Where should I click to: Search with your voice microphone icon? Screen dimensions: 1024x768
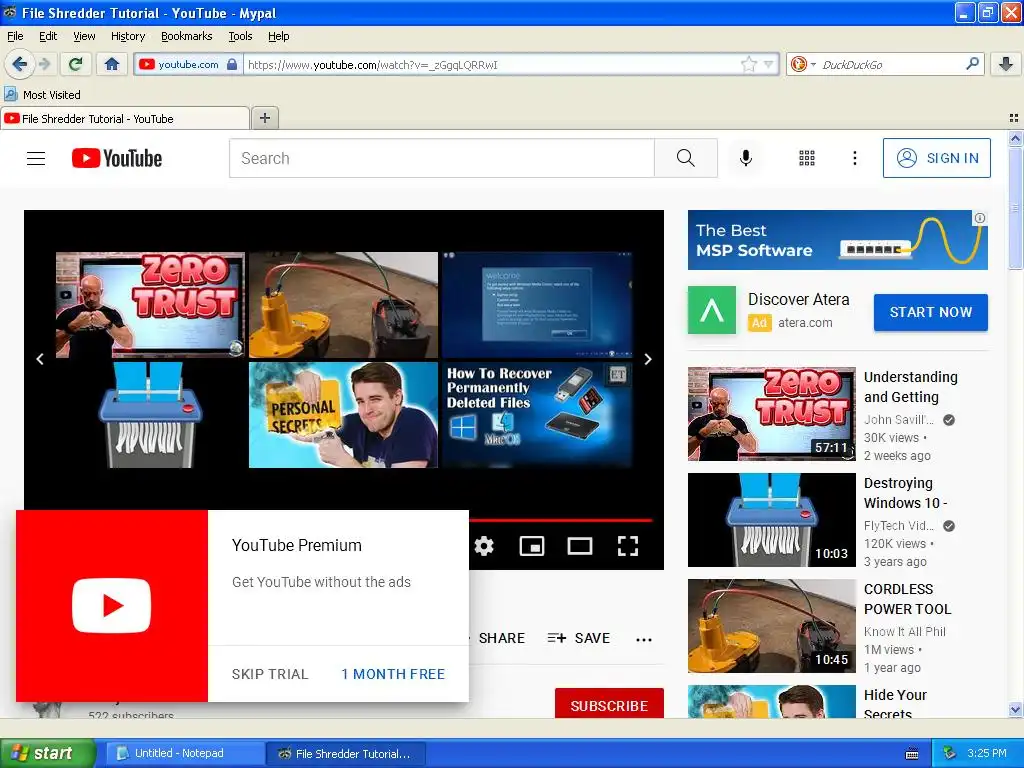[745, 158]
